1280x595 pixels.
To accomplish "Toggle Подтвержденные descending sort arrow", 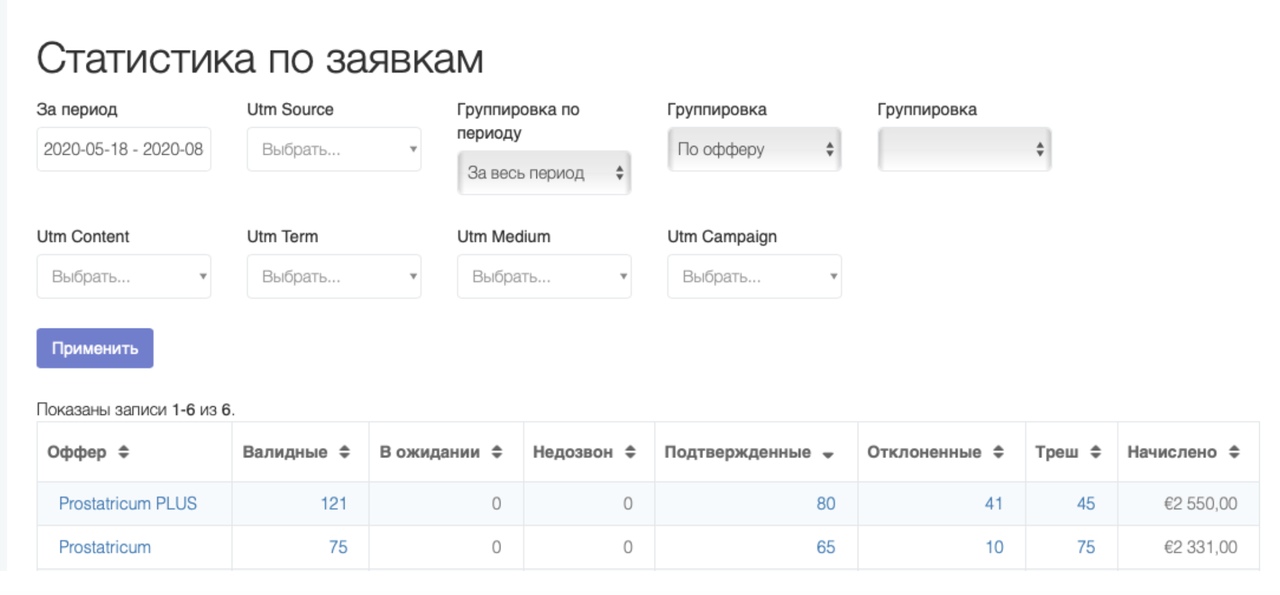I will tap(828, 454).
